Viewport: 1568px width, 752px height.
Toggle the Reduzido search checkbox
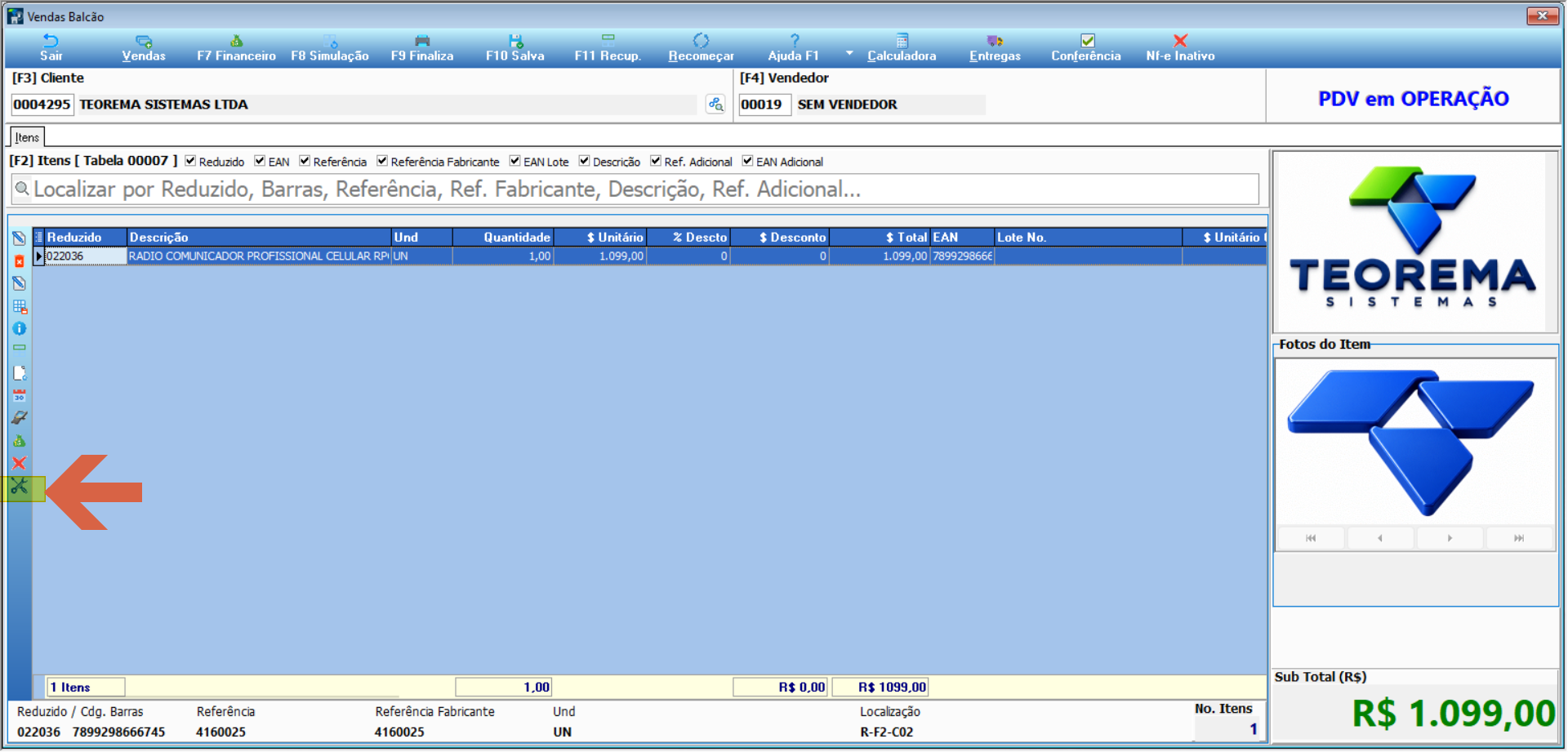[190, 161]
